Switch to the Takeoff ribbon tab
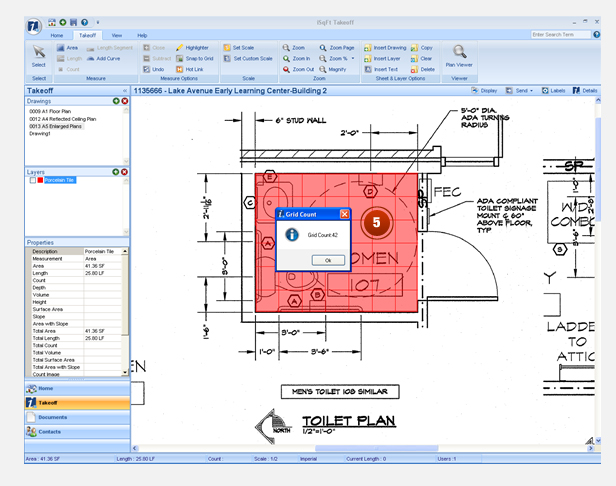The width and height of the screenshot is (616, 486). 87,35
